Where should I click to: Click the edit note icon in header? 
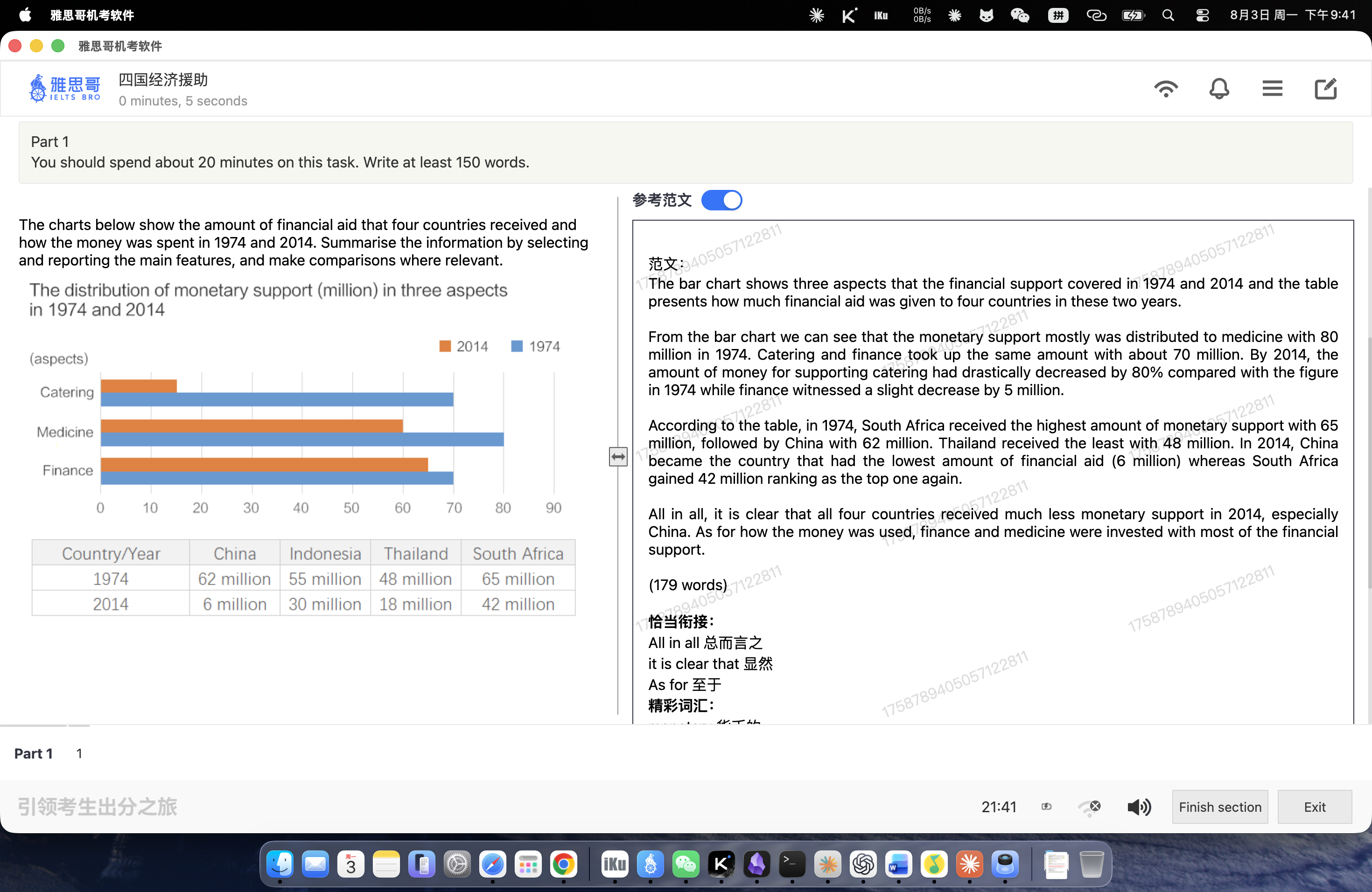[x=1325, y=89]
